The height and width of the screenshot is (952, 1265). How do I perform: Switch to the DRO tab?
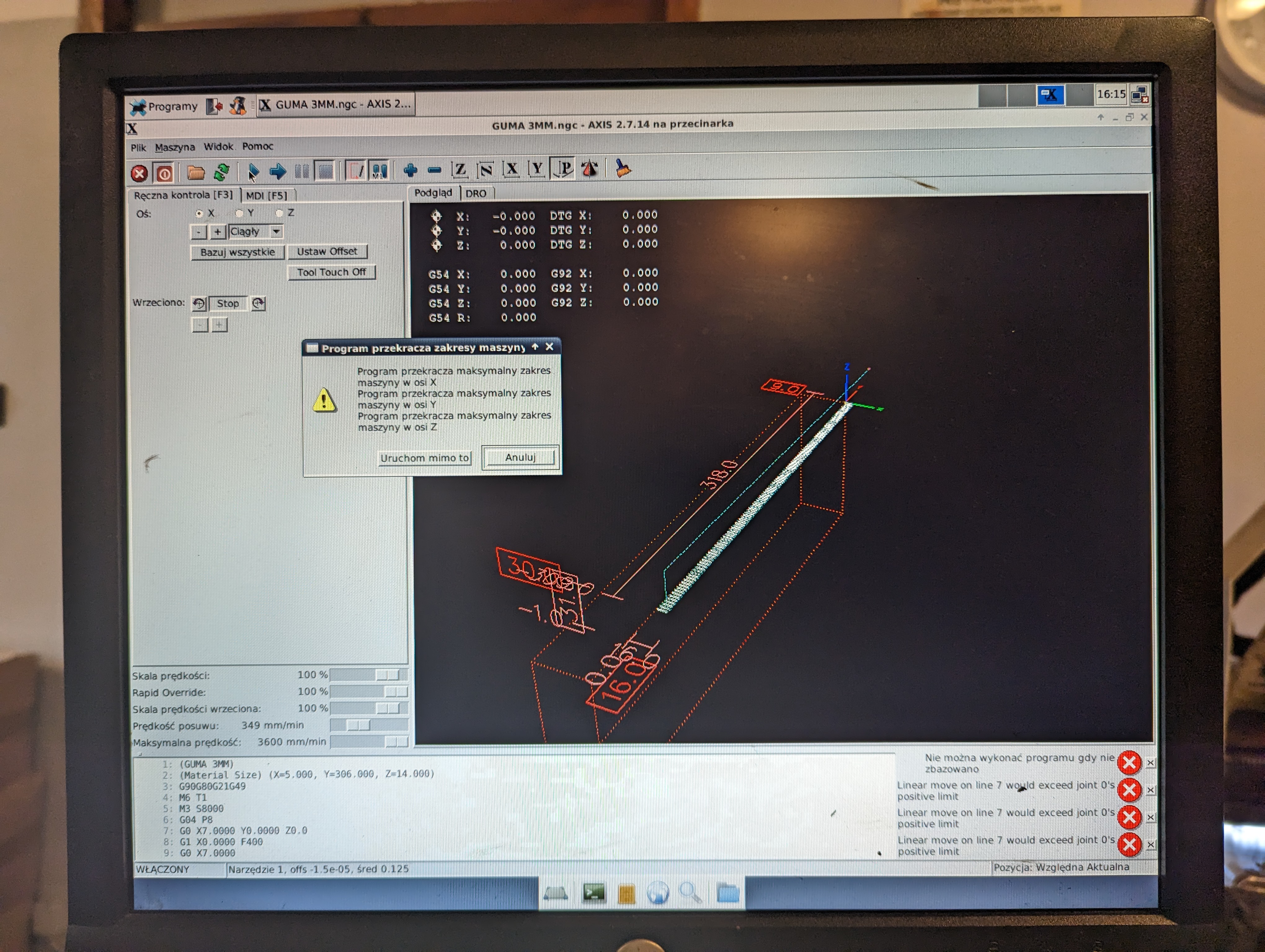pyautogui.click(x=475, y=194)
